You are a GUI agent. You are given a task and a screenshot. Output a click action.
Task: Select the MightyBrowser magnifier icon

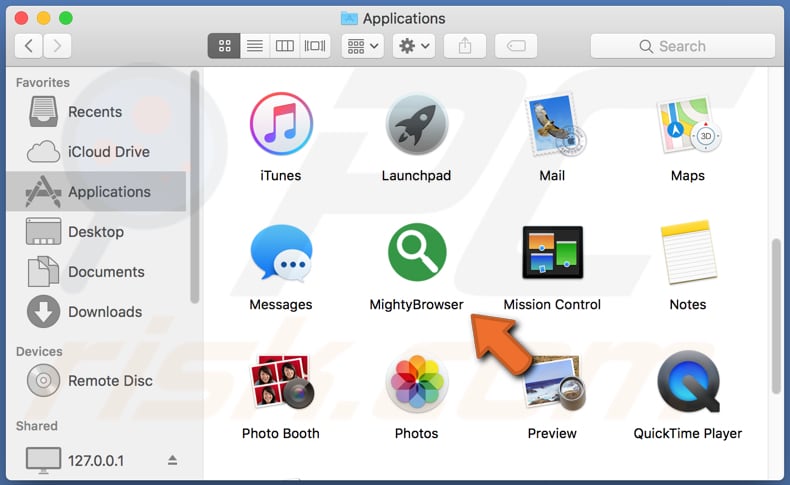[x=417, y=252]
